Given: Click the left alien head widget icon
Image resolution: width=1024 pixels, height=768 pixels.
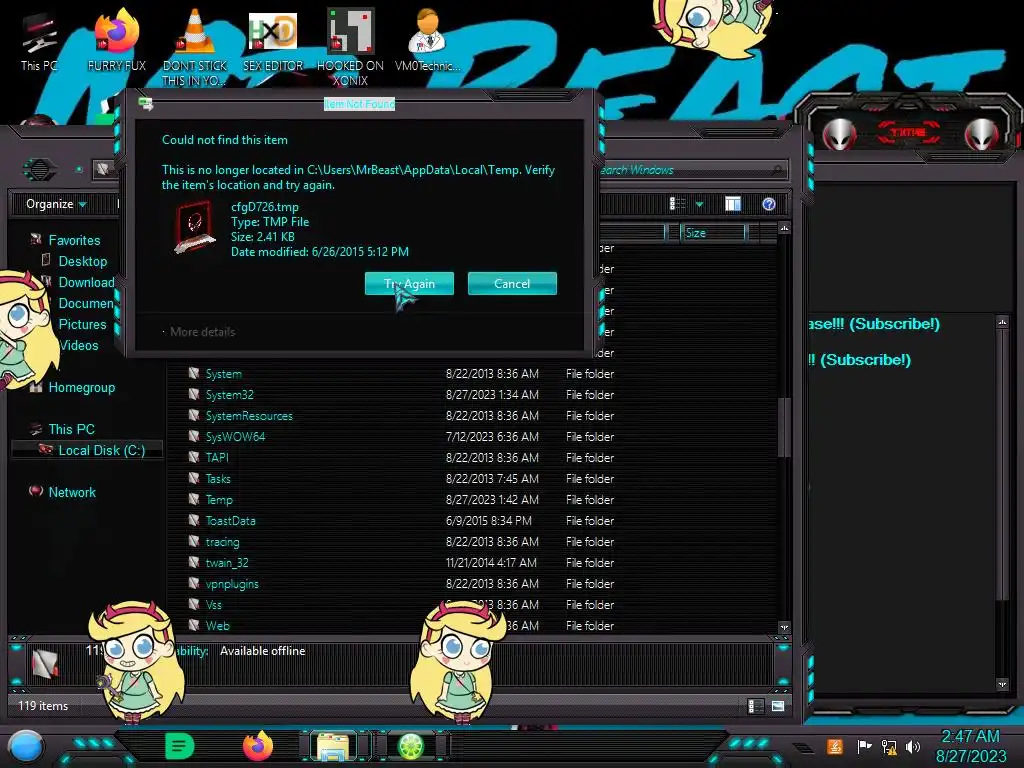Looking at the screenshot, I should (839, 135).
